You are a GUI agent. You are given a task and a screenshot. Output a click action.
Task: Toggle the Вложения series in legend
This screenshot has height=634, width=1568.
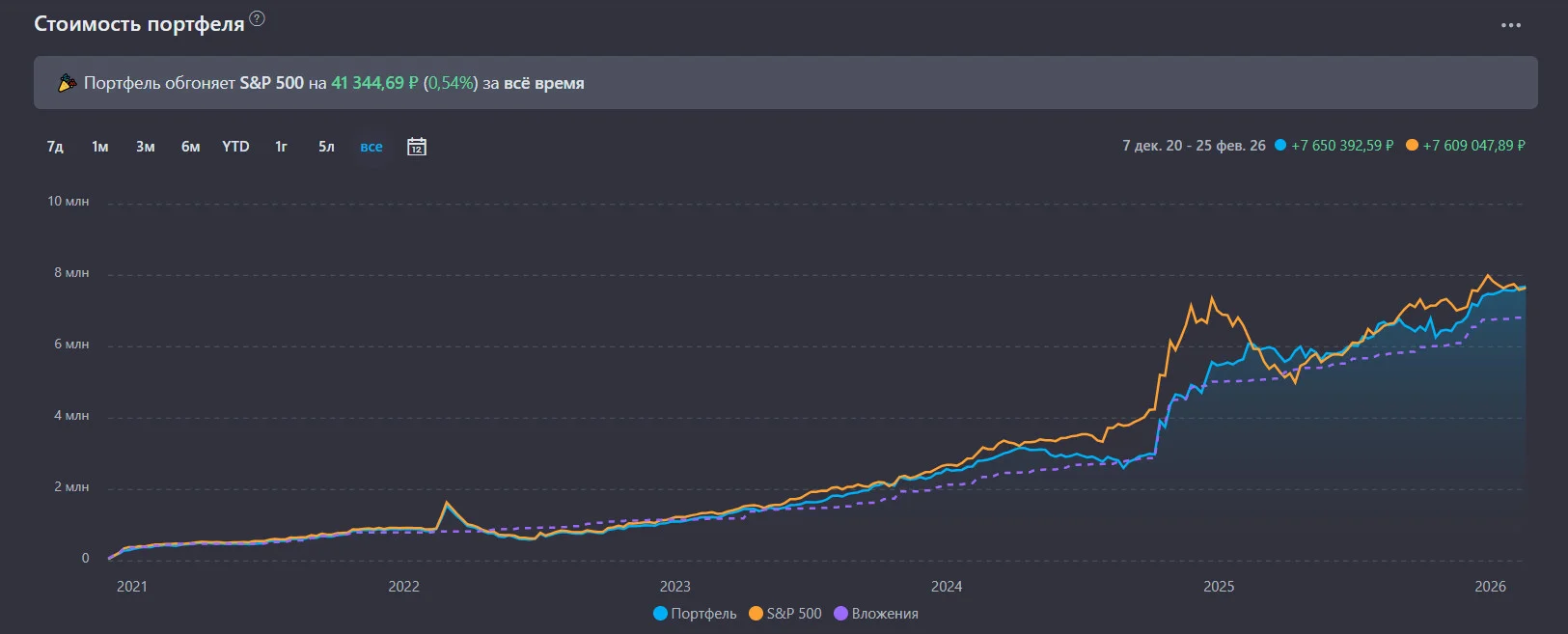click(876, 614)
